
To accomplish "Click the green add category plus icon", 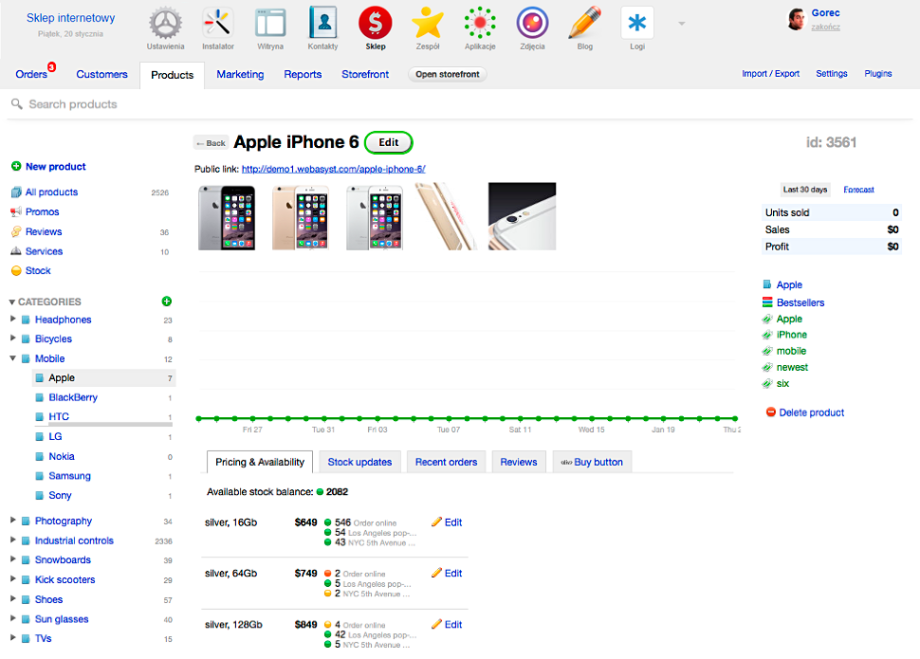I will 167,301.
